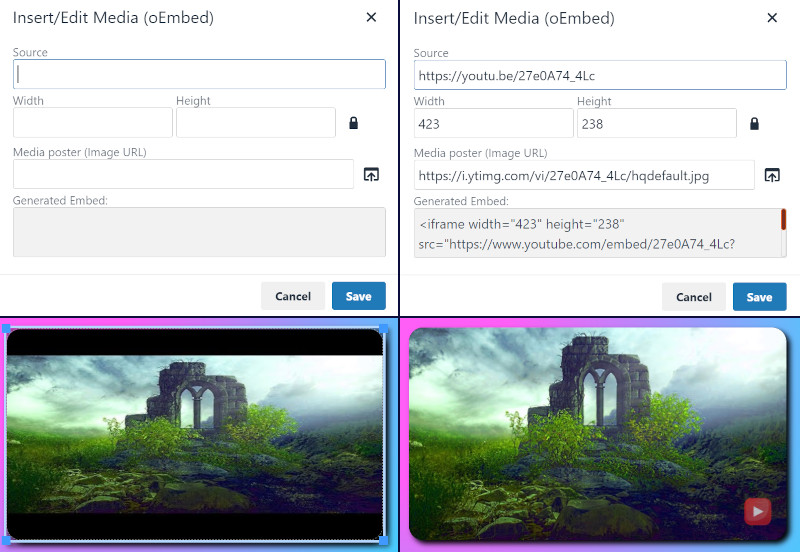
Task: Toggle the proportions lock in the left dialog
Action: [354, 123]
